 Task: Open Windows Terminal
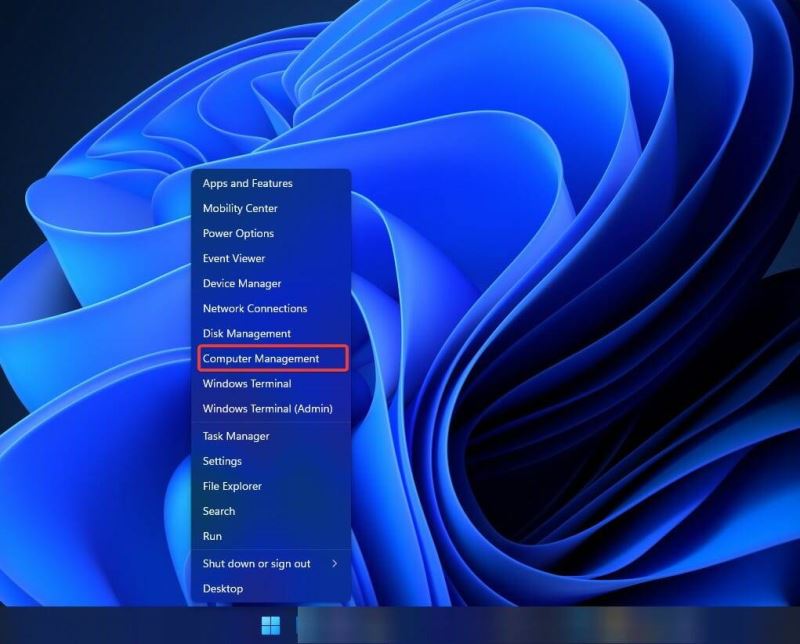[246, 383]
